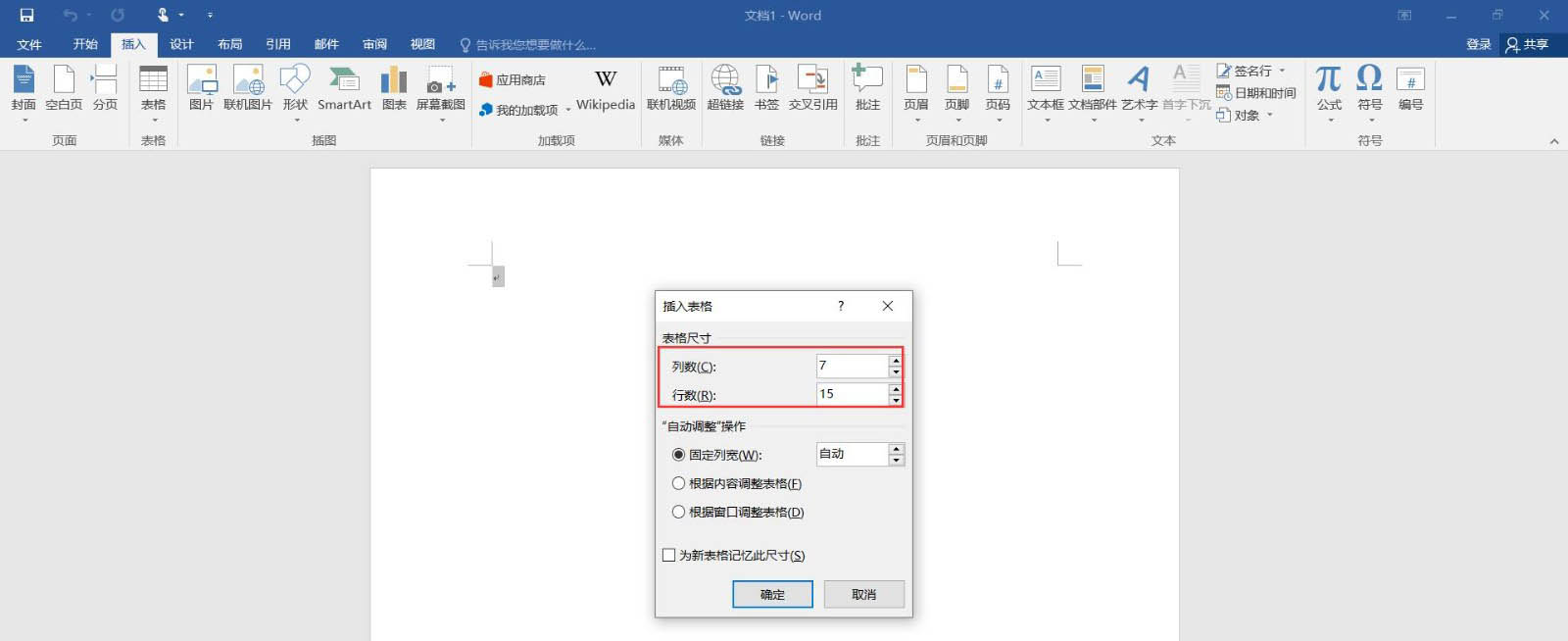The width and height of the screenshot is (1568, 641).
Task: Expand the Object (对象) dropdown arrow
Action: tap(1270, 115)
